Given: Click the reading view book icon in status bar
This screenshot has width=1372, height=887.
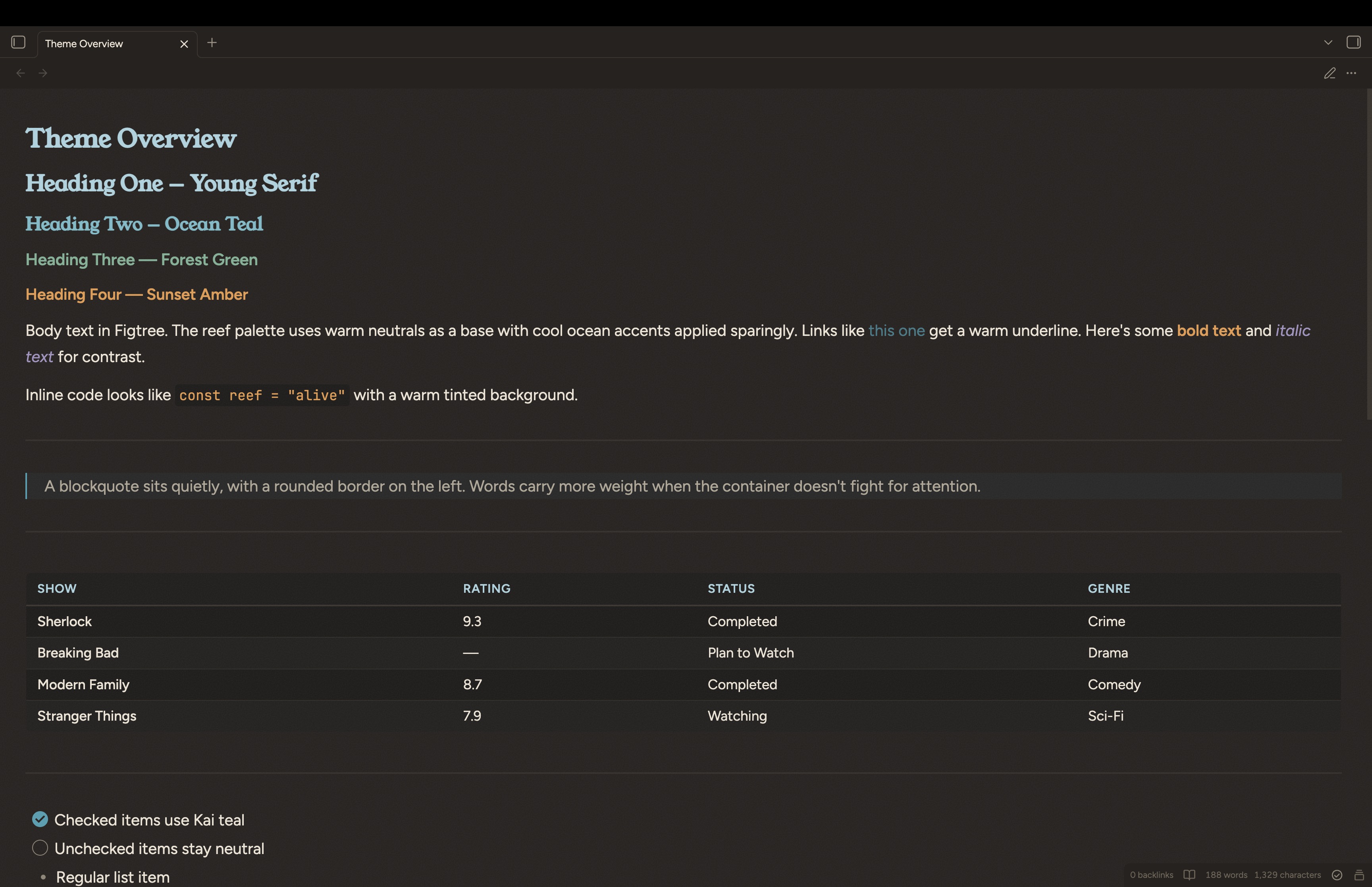Looking at the screenshot, I should (x=1189, y=874).
